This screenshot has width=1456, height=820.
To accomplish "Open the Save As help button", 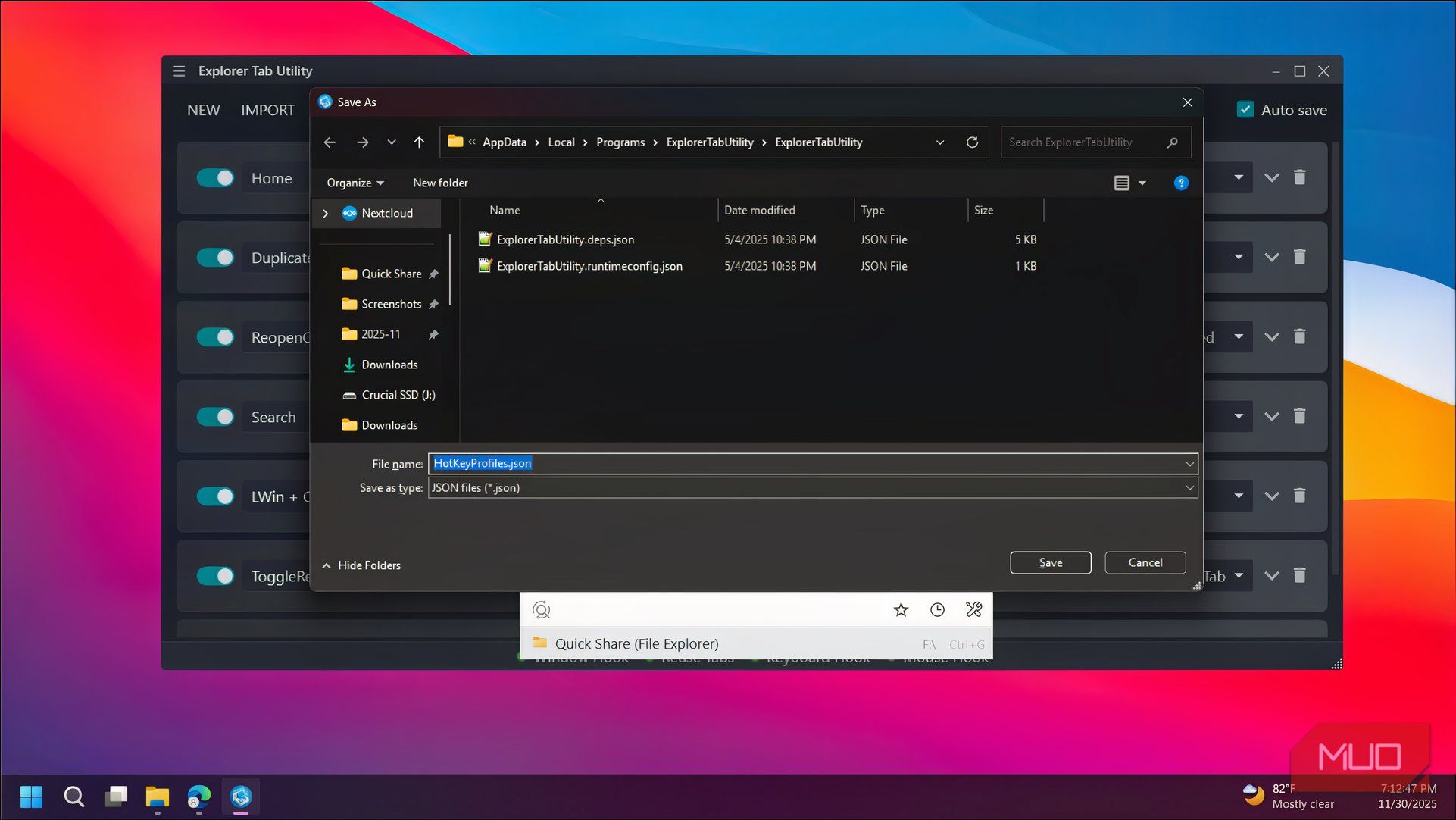I will pos(1180,183).
